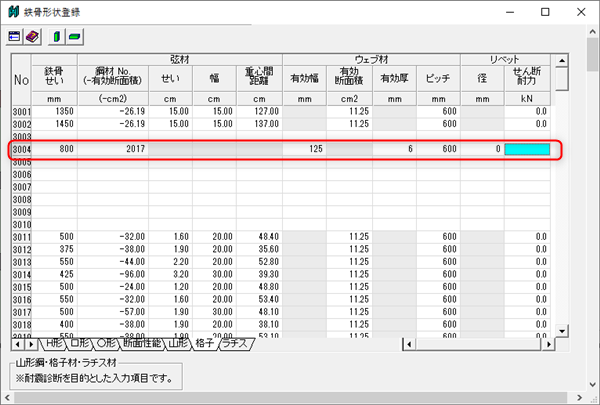Open the purple help book icon
Image resolution: width=600 pixels, height=405 pixels.
click(x=33, y=36)
